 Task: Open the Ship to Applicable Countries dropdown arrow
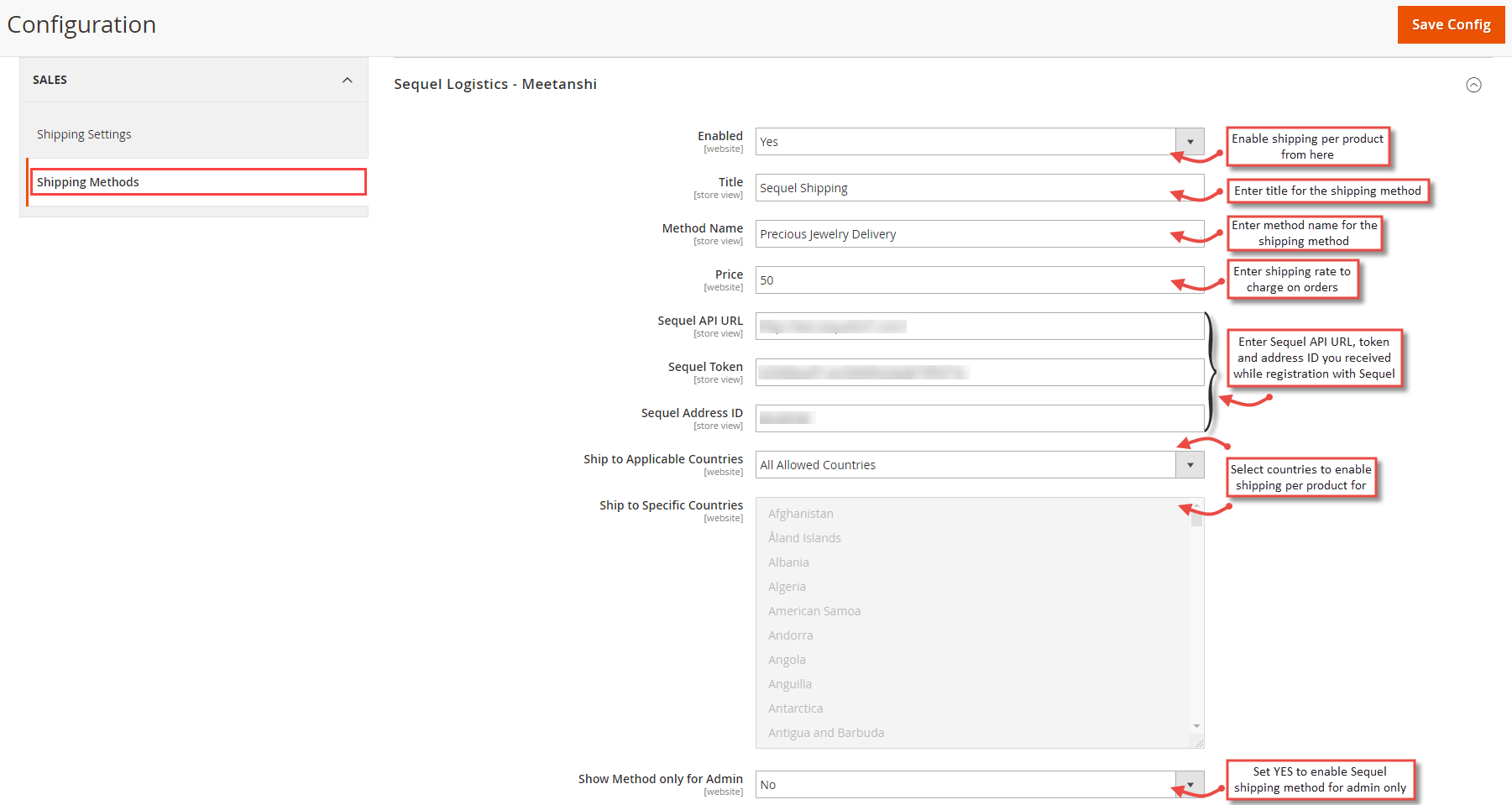click(x=1190, y=464)
